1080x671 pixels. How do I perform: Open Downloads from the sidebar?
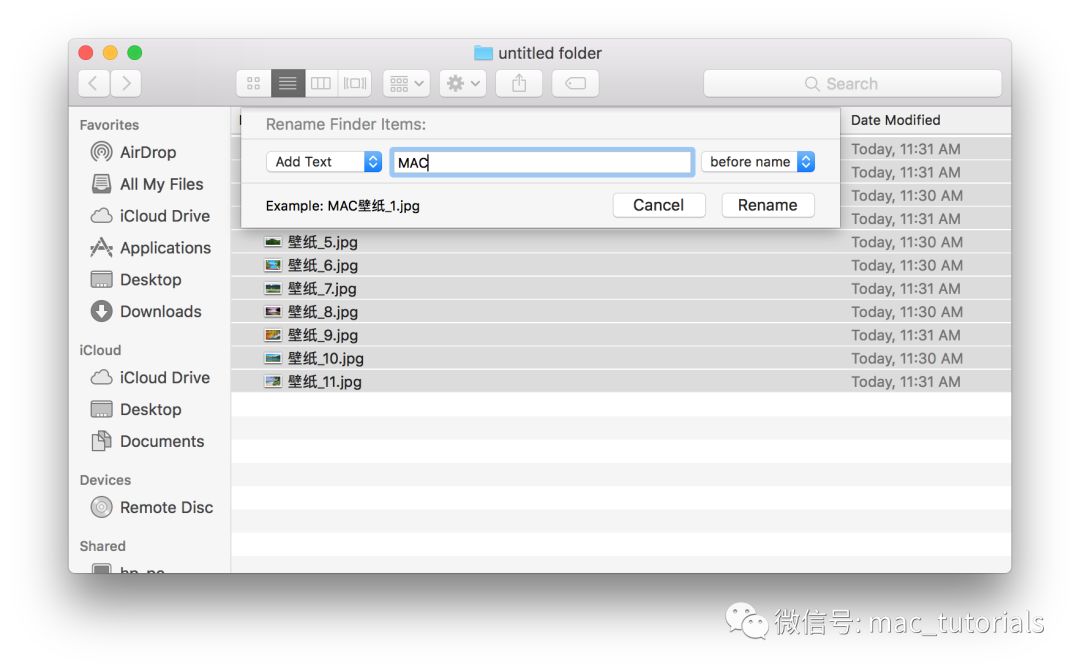(x=160, y=312)
